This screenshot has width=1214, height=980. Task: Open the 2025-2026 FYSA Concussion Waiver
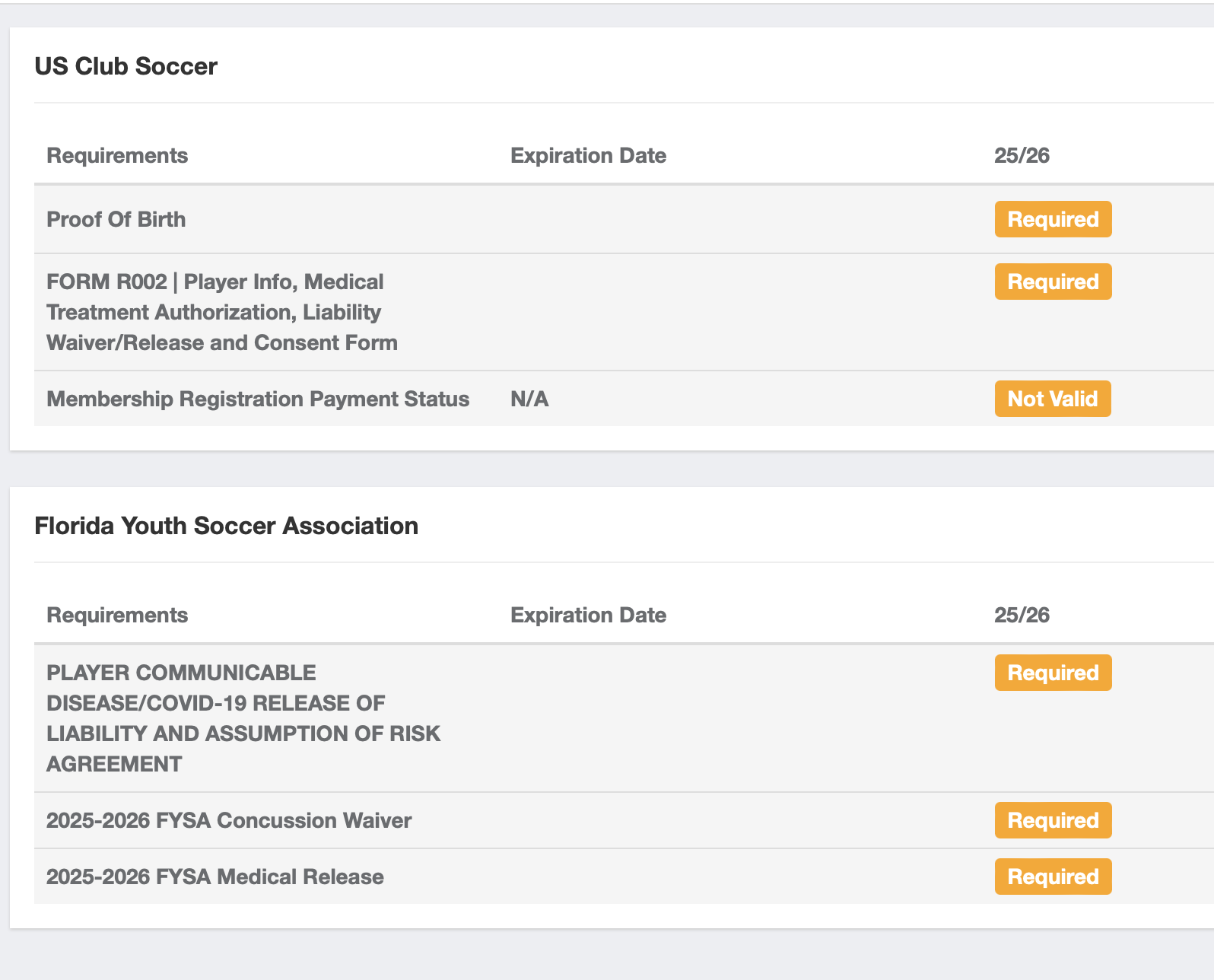point(228,820)
